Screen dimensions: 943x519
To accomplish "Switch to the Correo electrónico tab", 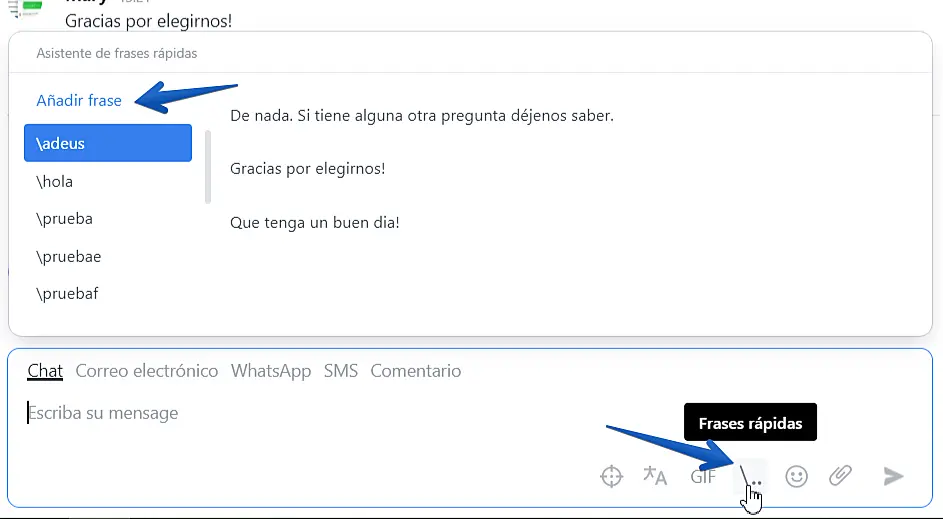I will [147, 370].
